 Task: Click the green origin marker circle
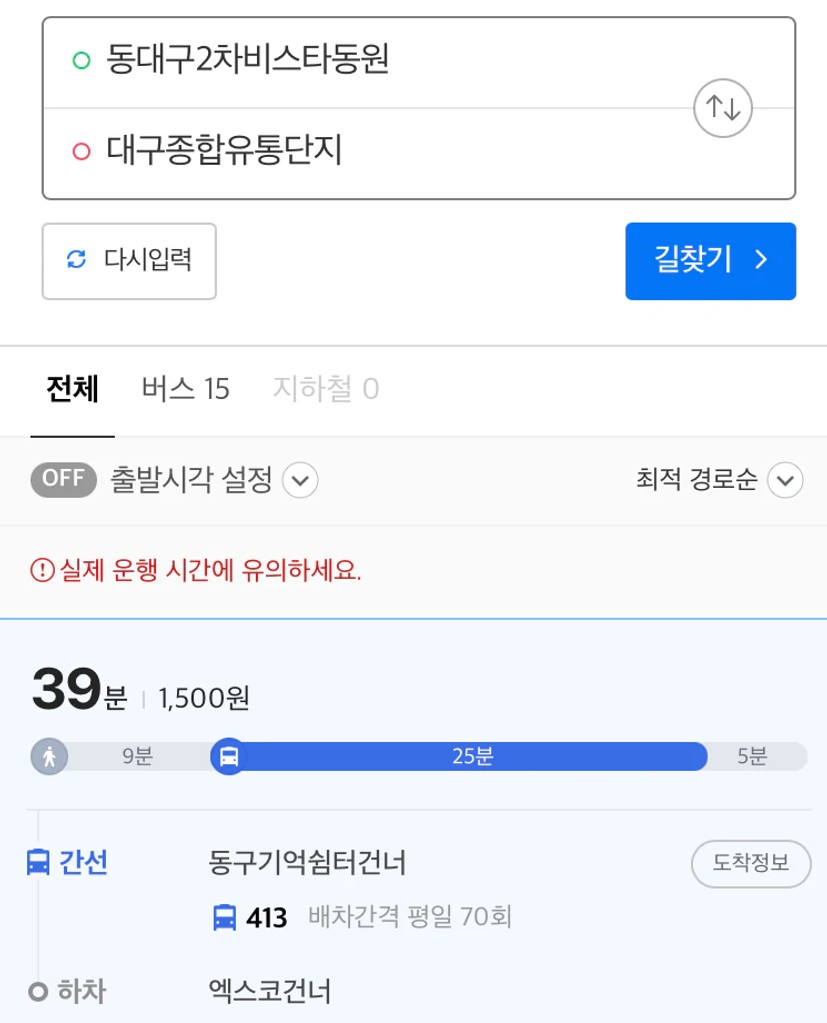81,61
